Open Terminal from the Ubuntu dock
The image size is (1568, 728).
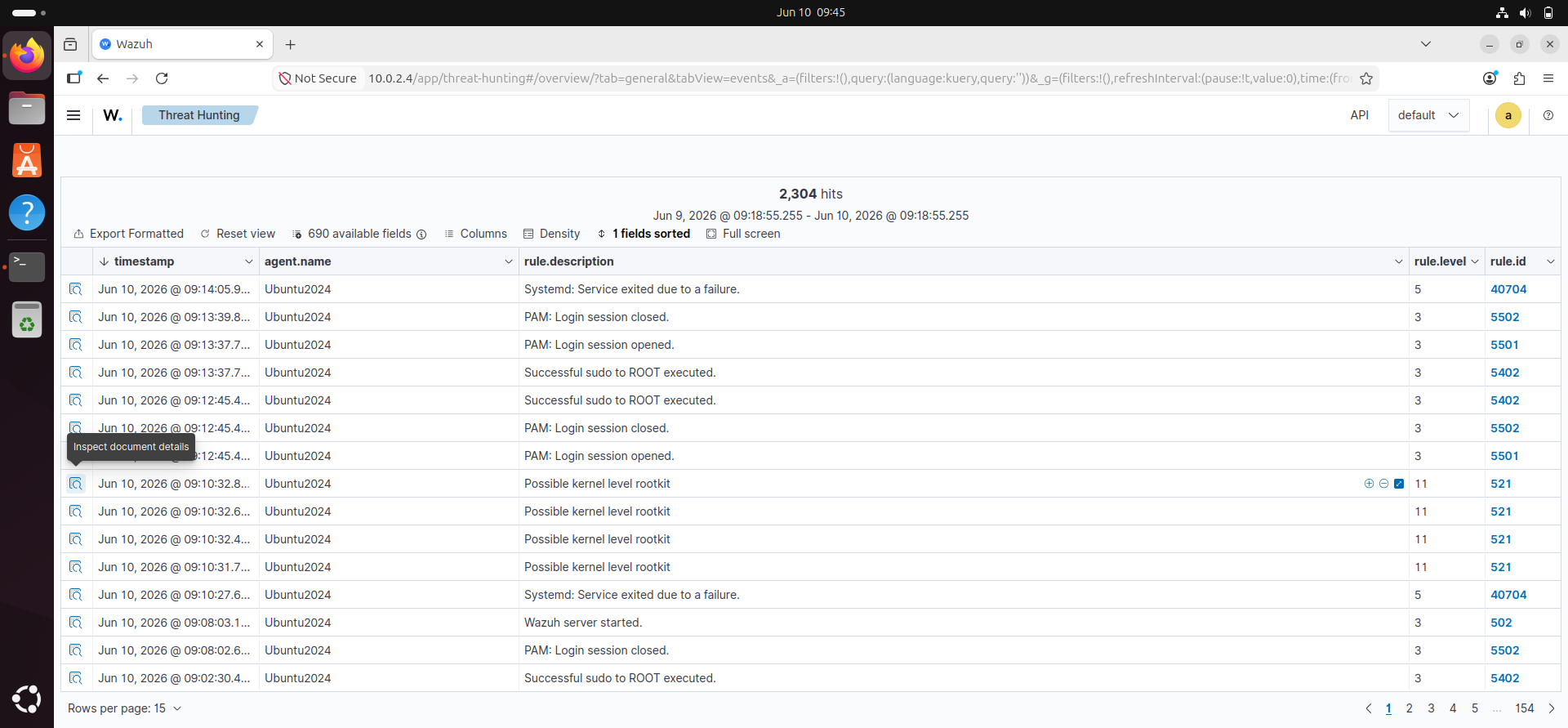[x=27, y=266]
